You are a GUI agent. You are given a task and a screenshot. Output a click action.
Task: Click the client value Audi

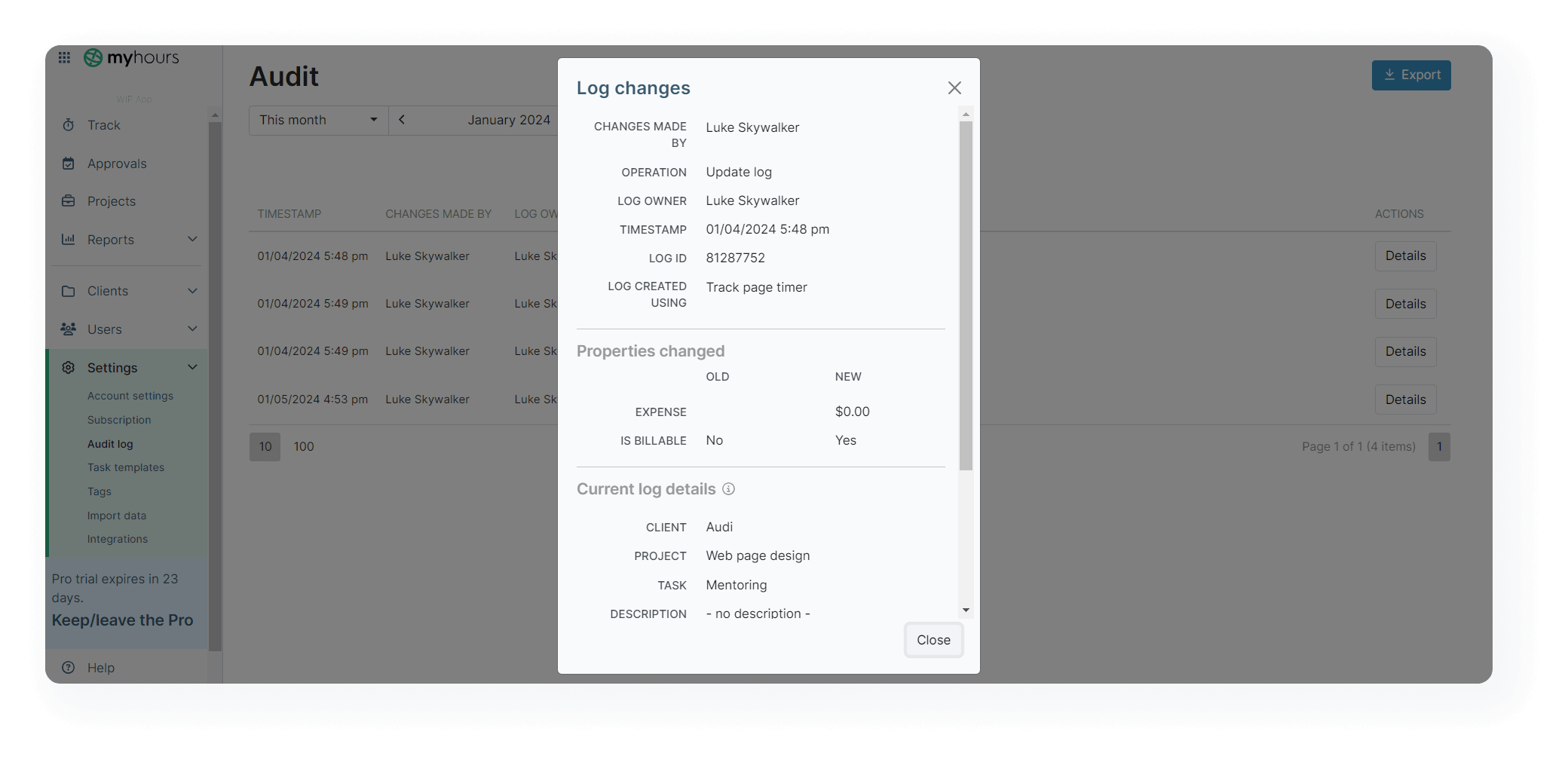pyautogui.click(x=719, y=527)
